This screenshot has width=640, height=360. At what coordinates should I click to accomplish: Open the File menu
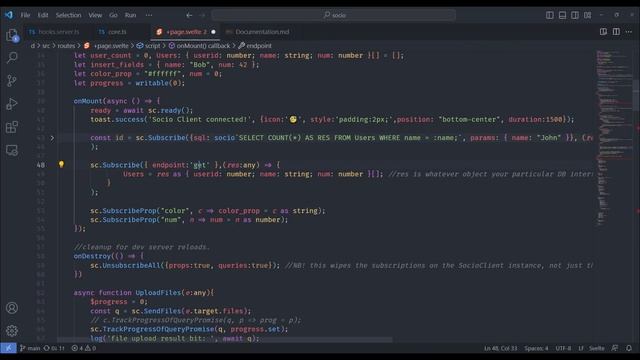pyautogui.click(x=25, y=15)
